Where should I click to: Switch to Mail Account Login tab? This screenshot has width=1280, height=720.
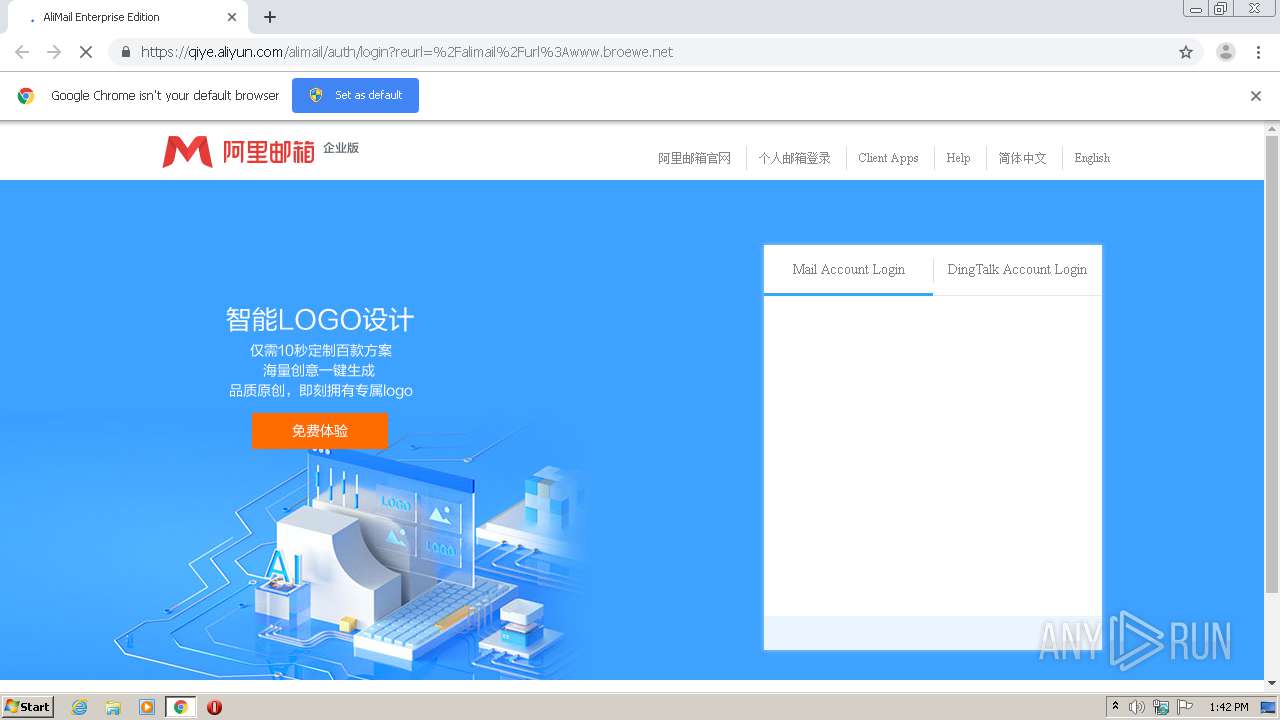848,270
